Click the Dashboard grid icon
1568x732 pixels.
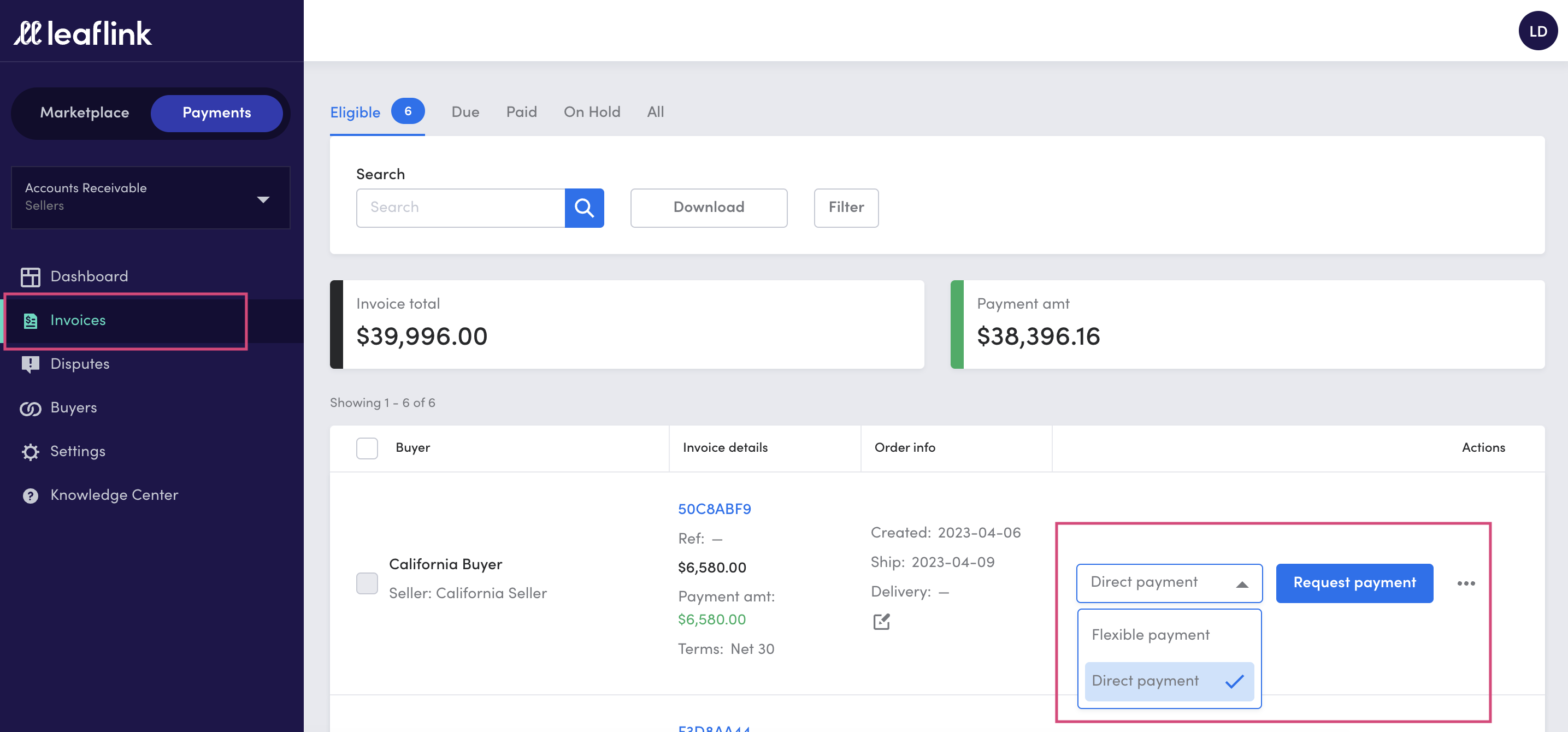coord(31,277)
